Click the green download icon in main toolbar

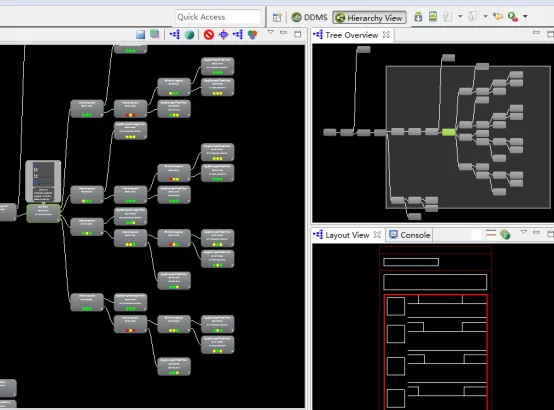tap(418, 17)
